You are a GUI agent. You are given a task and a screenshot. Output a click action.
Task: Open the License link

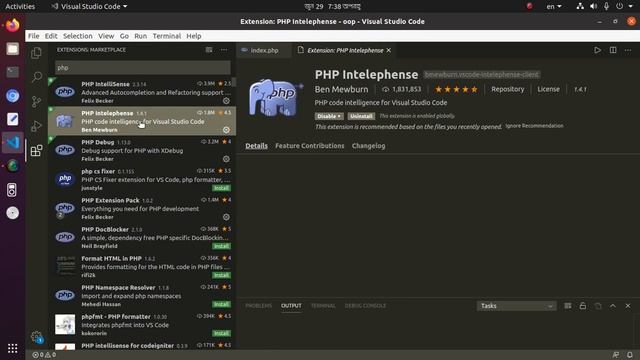click(548, 89)
